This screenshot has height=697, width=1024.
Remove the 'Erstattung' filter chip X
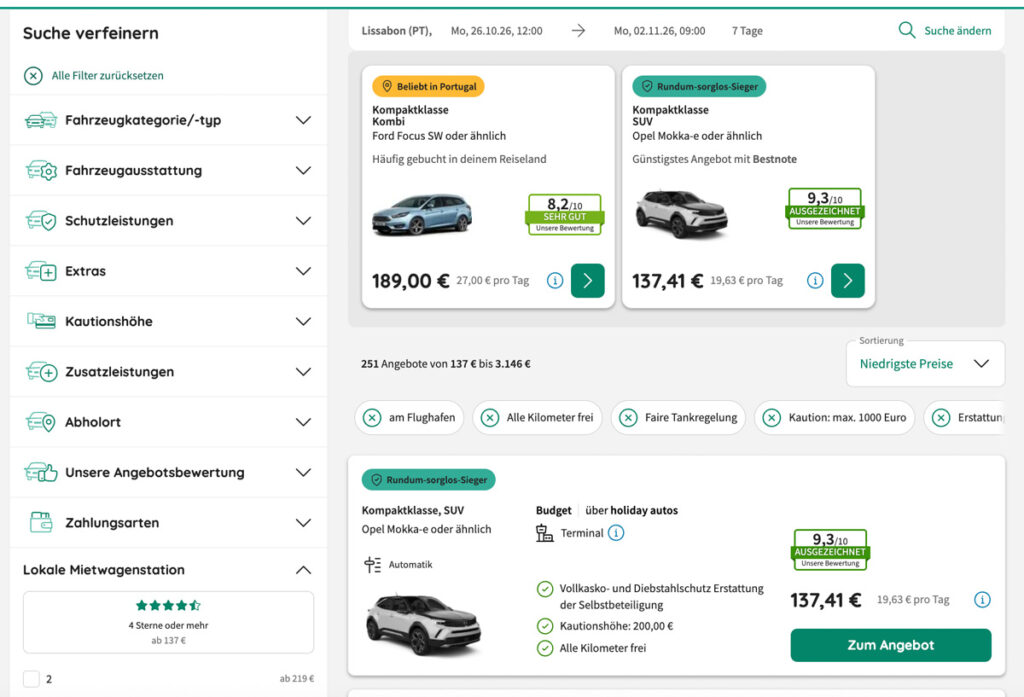(941, 417)
